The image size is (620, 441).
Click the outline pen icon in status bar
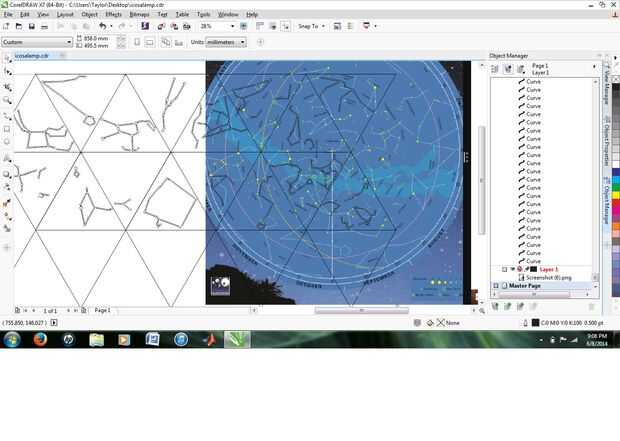[x=525, y=323]
